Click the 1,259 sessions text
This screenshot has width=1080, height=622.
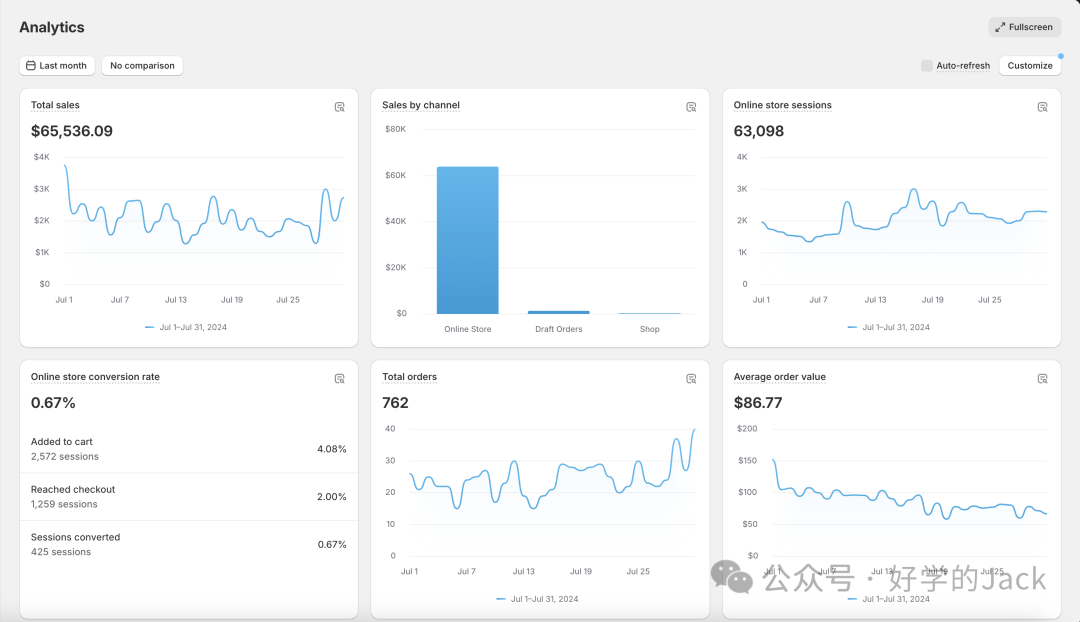[64, 504]
